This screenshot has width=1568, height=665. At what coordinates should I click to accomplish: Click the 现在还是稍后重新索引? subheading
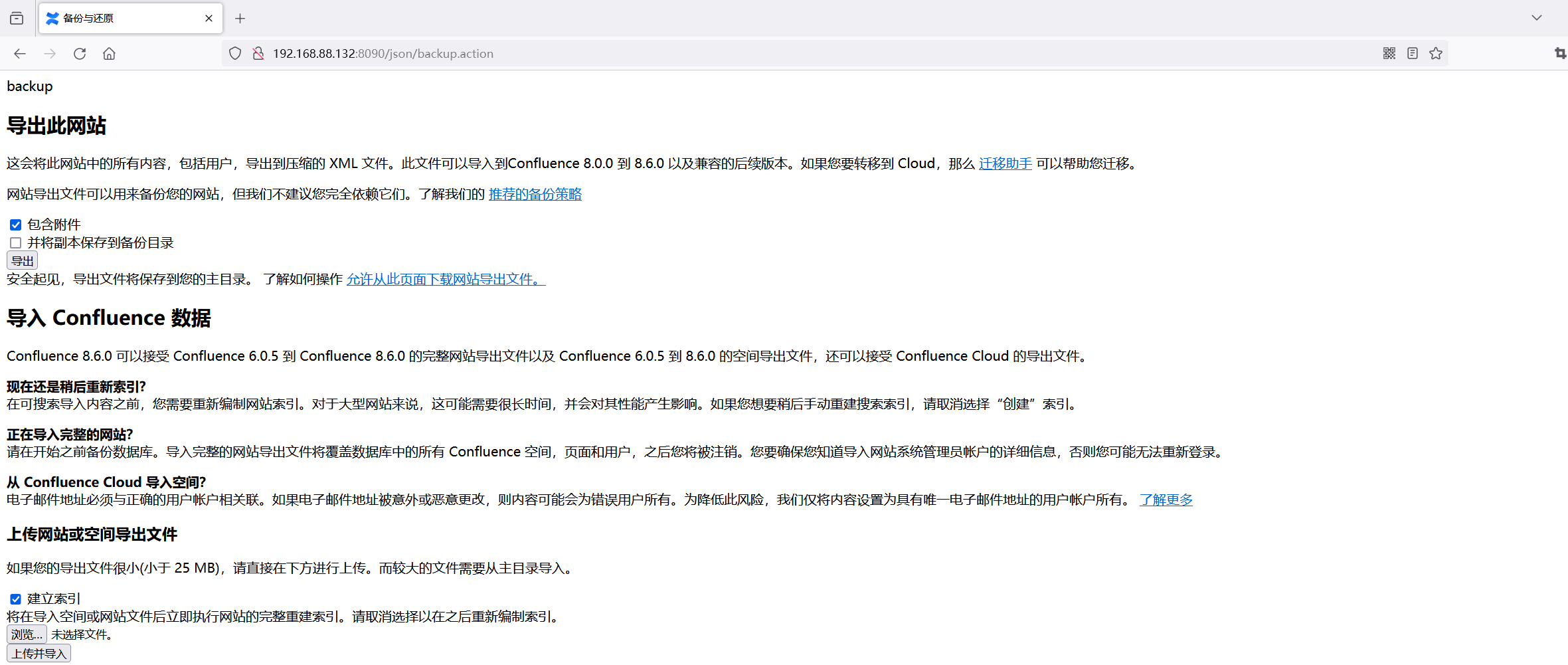76,387
